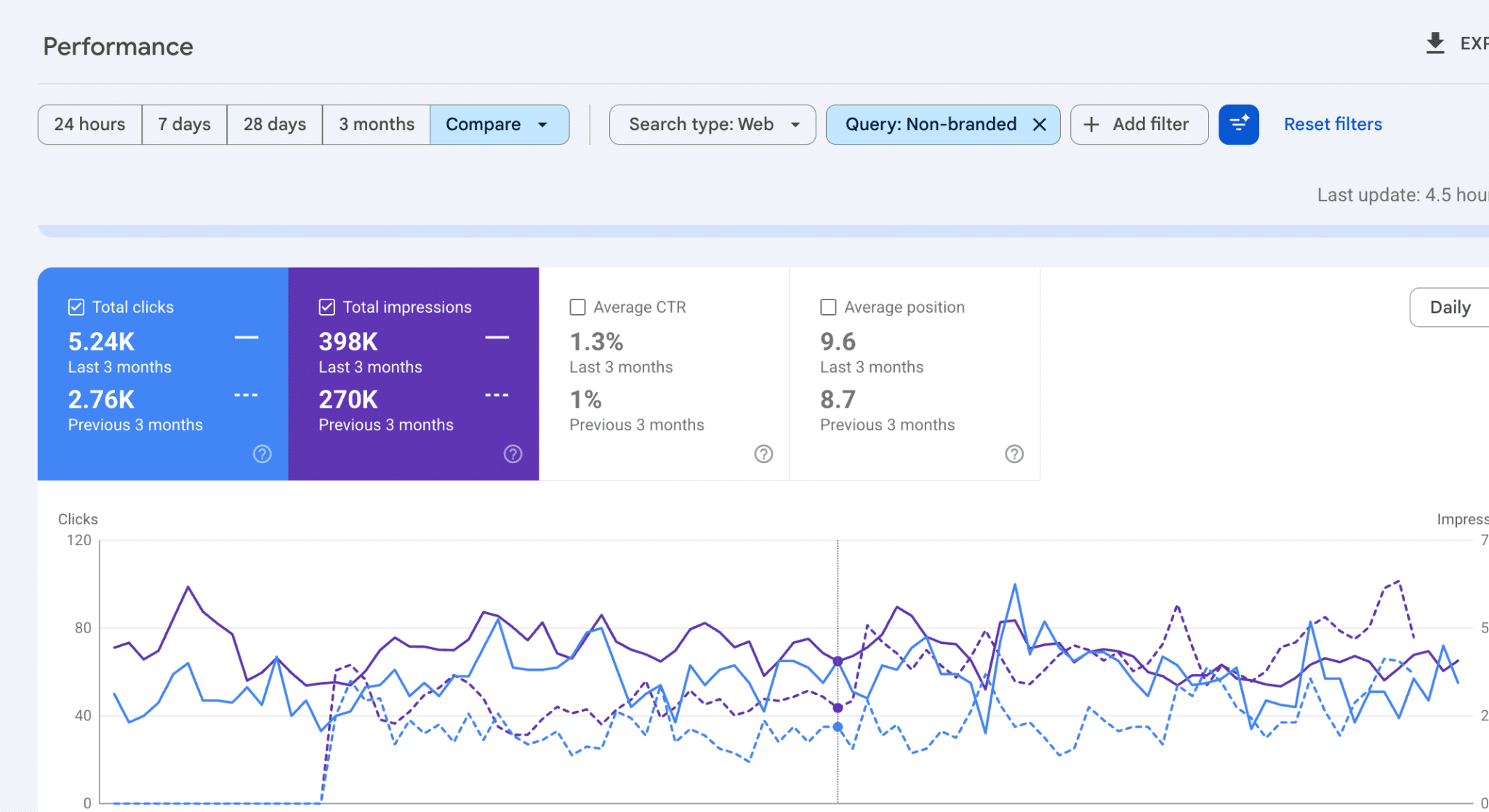Screen dimensions: 1489x812
Task: Open help icon on Total impressions card
Action: (x=513, y=454)
